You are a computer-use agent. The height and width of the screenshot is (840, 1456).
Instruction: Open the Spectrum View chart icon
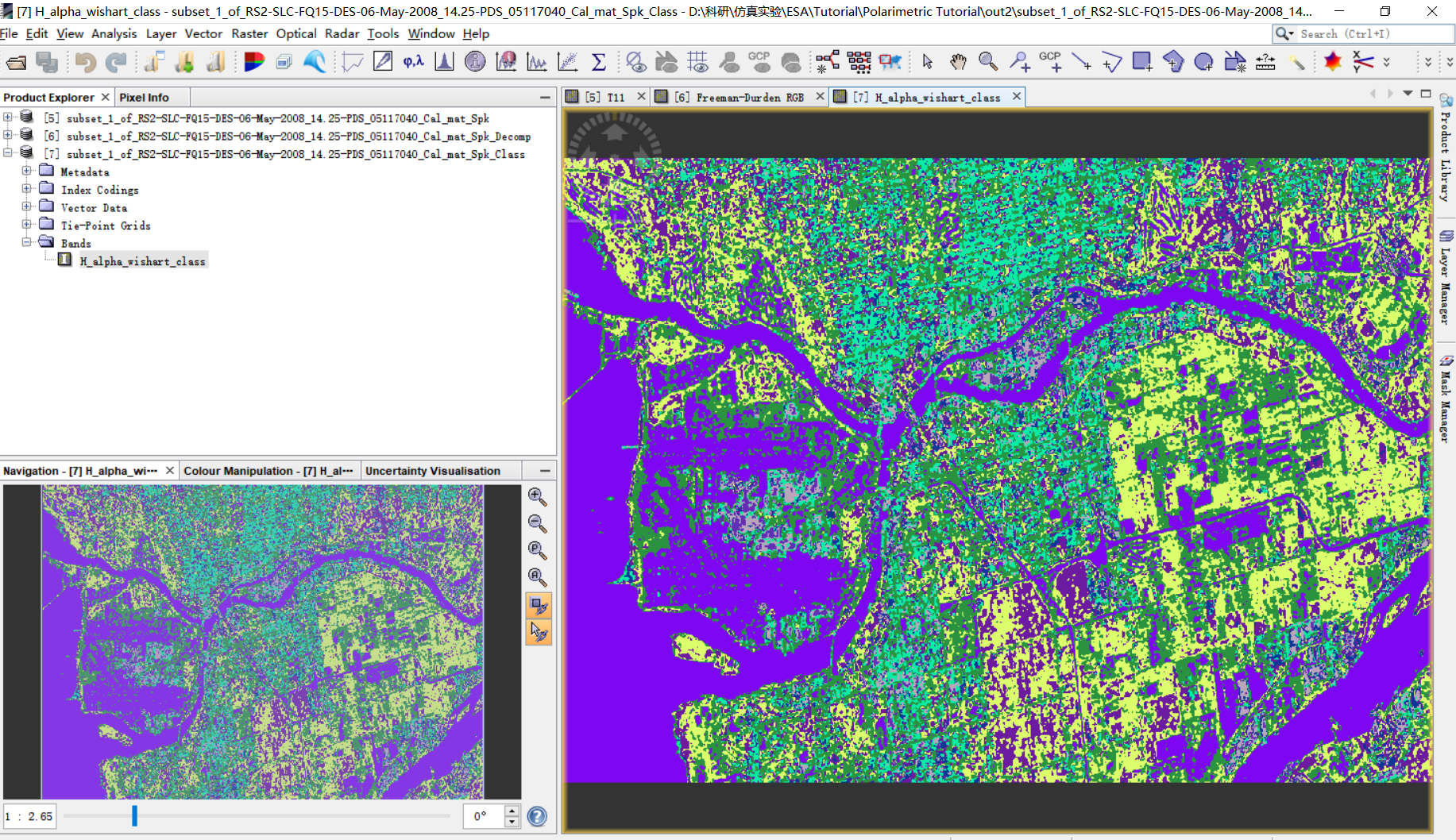352,62
